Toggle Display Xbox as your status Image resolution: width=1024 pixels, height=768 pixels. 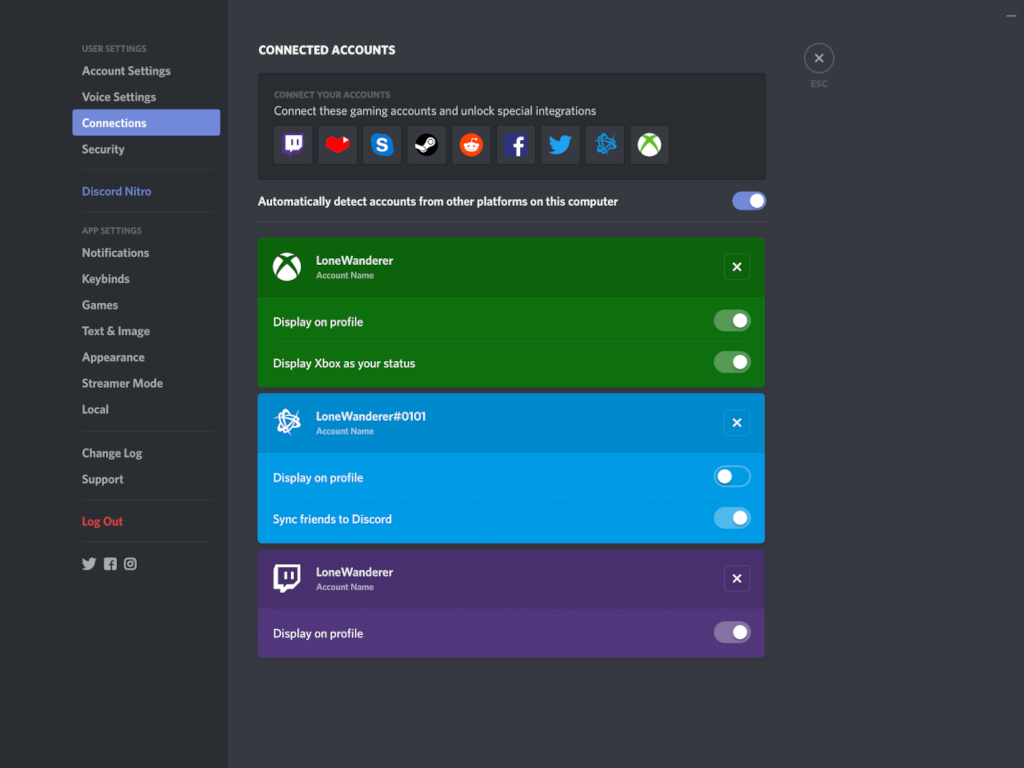[x=732, y=362]
